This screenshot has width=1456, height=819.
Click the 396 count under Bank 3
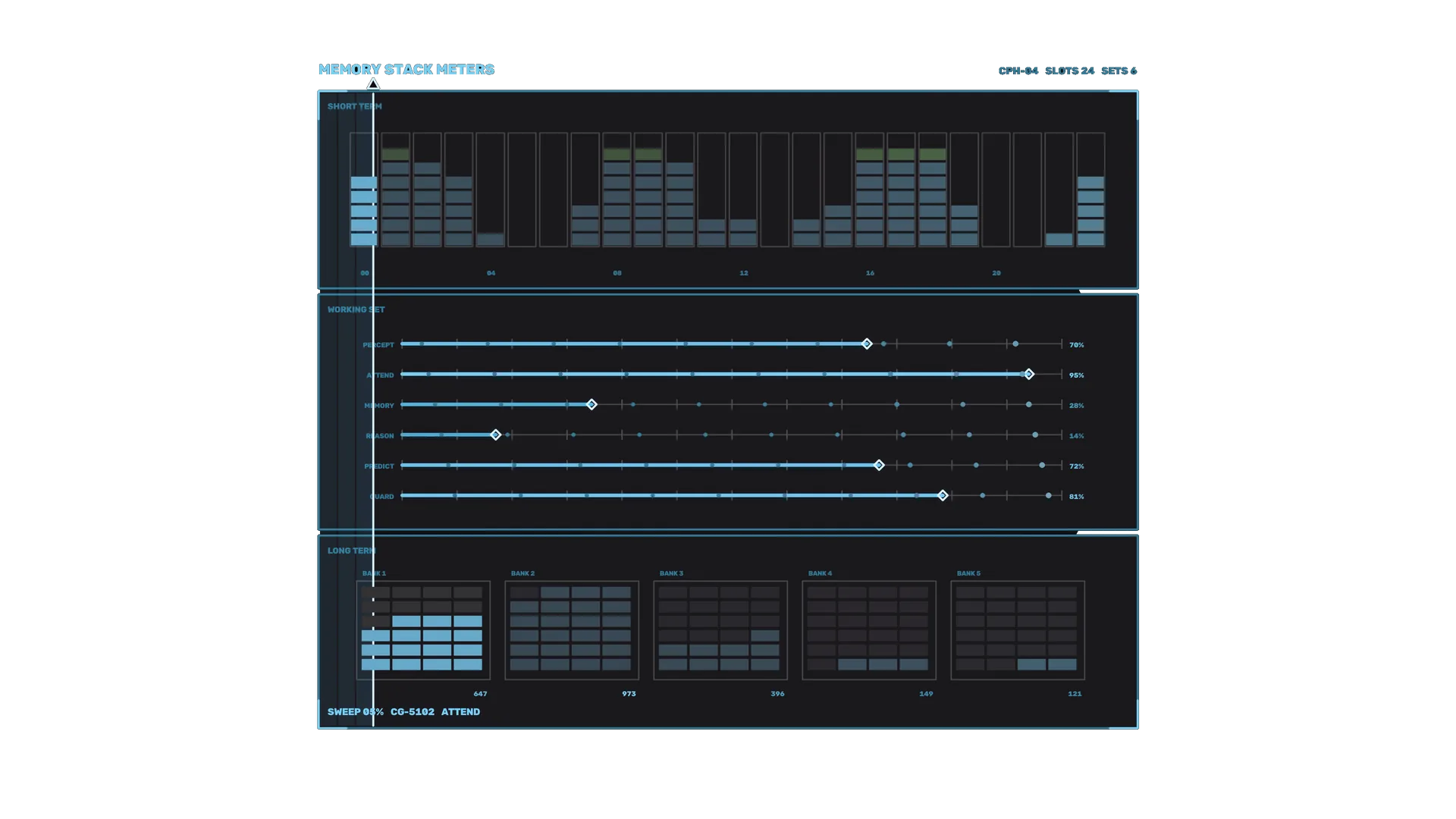pyautogui.click(x=777, y=694)
